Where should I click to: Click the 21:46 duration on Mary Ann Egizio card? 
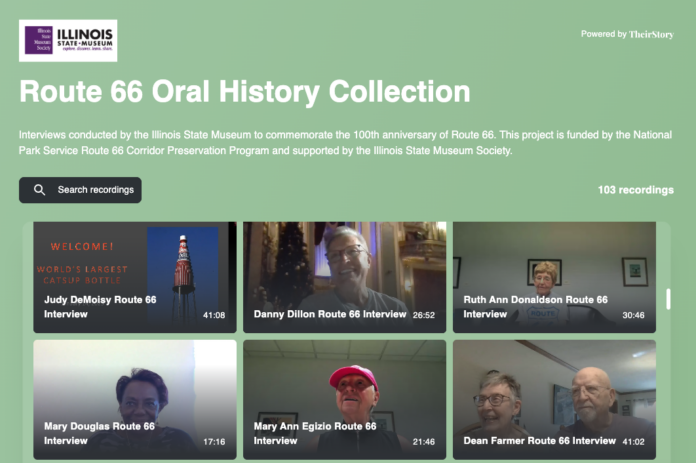click(424, 442)
